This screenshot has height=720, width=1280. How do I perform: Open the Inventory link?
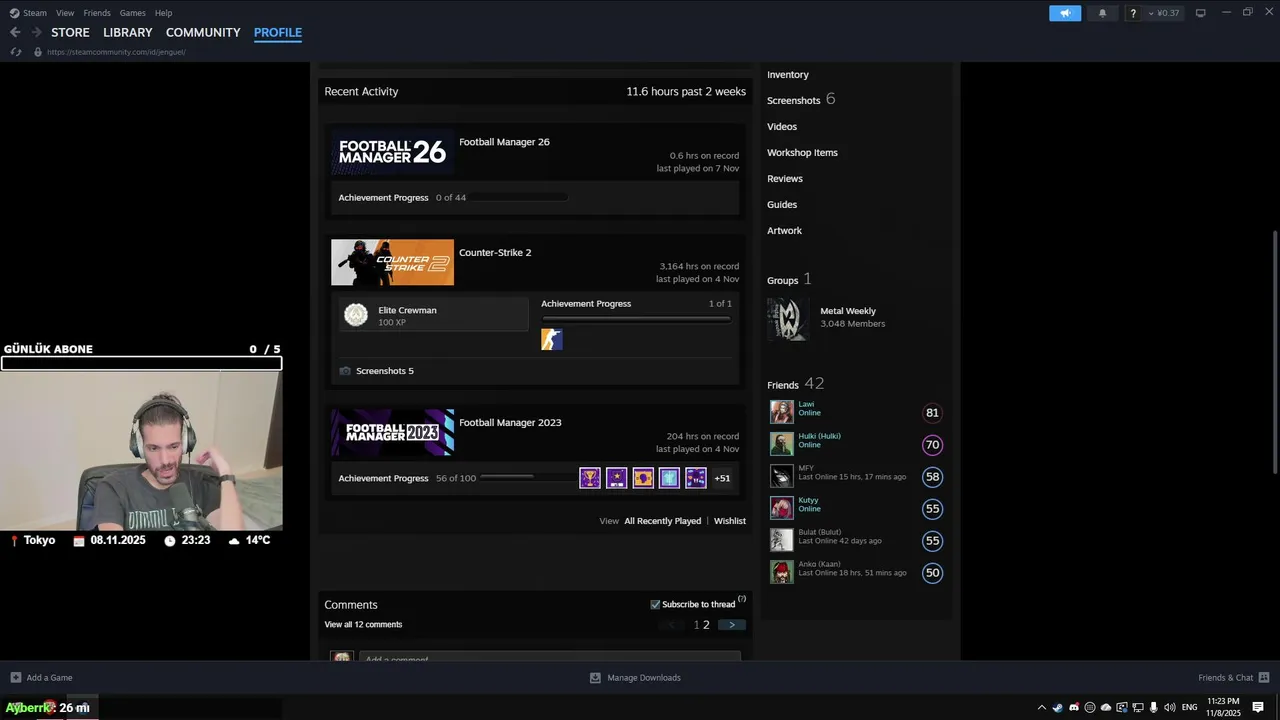click(x=788, y=75)
